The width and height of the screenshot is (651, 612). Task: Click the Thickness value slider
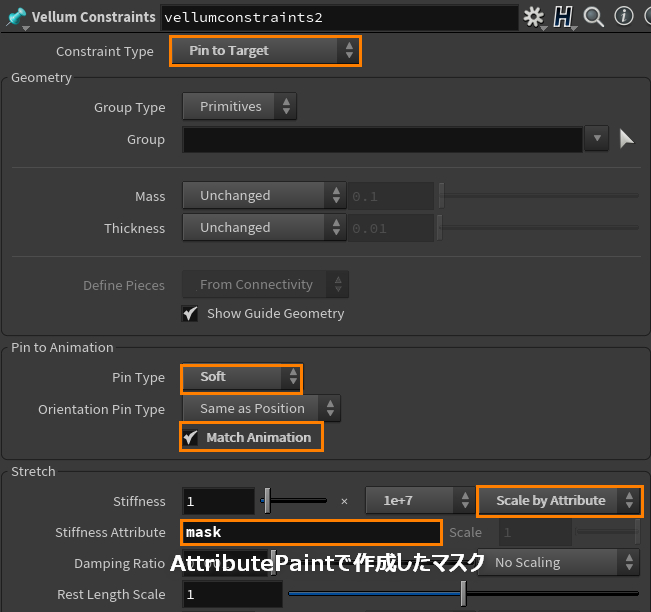538,228
